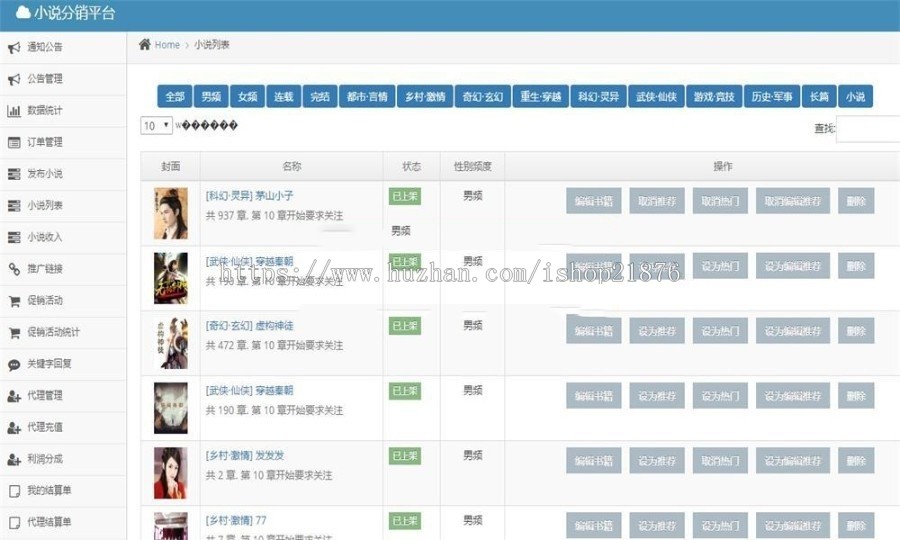The height and width of the screenshot is (540, 900).
Task: Click the server icon beside 小说收入
Action: [x=14, y=237]
